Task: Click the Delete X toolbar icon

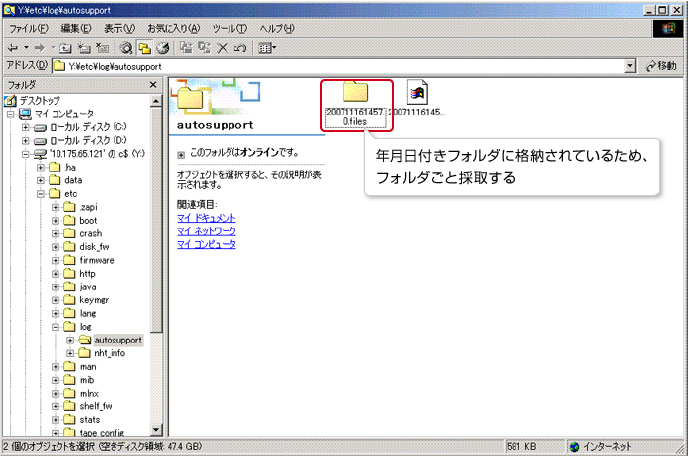Action: 223,48
